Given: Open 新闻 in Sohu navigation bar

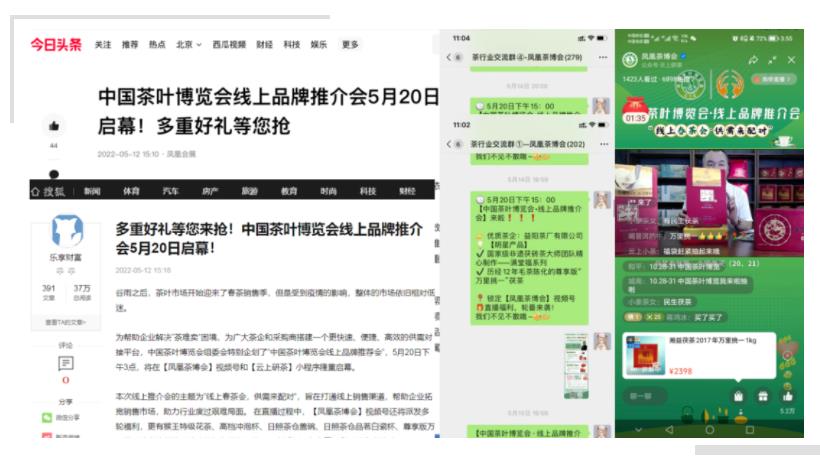Looking at the screenshot, I should point(92,191).
